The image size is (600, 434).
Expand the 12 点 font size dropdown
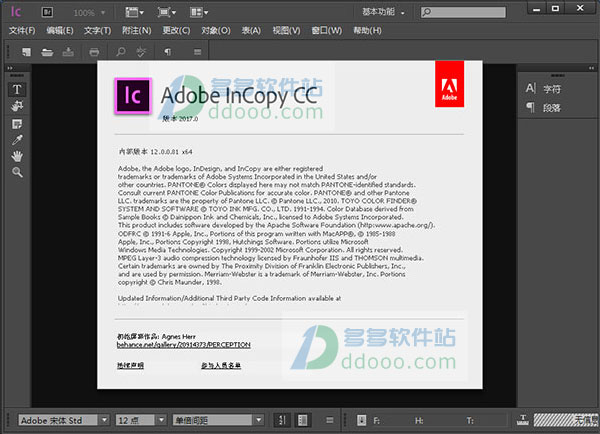162,420
